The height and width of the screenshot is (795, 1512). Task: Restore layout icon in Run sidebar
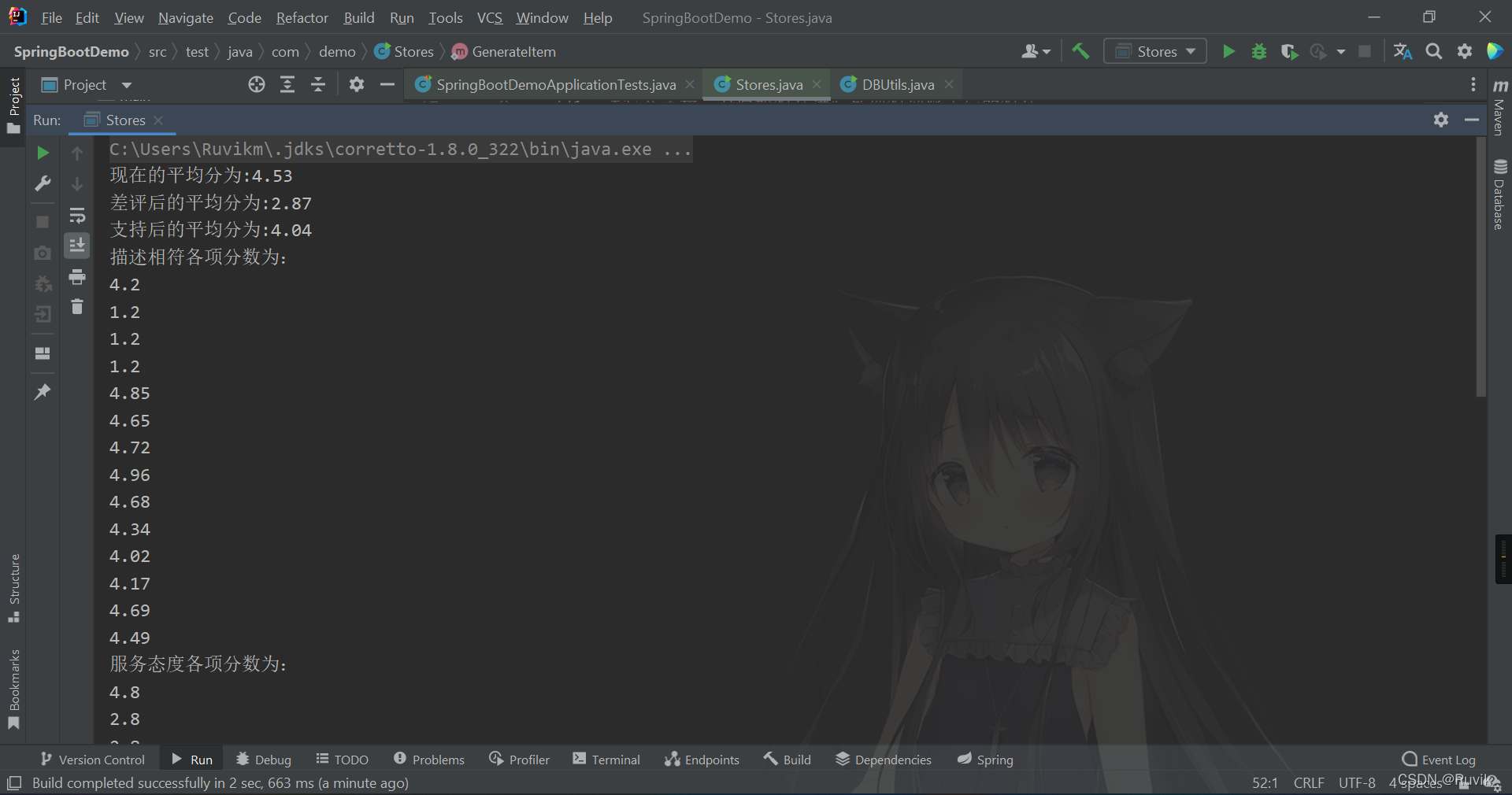pyautogui.click(x=43, y=353)
